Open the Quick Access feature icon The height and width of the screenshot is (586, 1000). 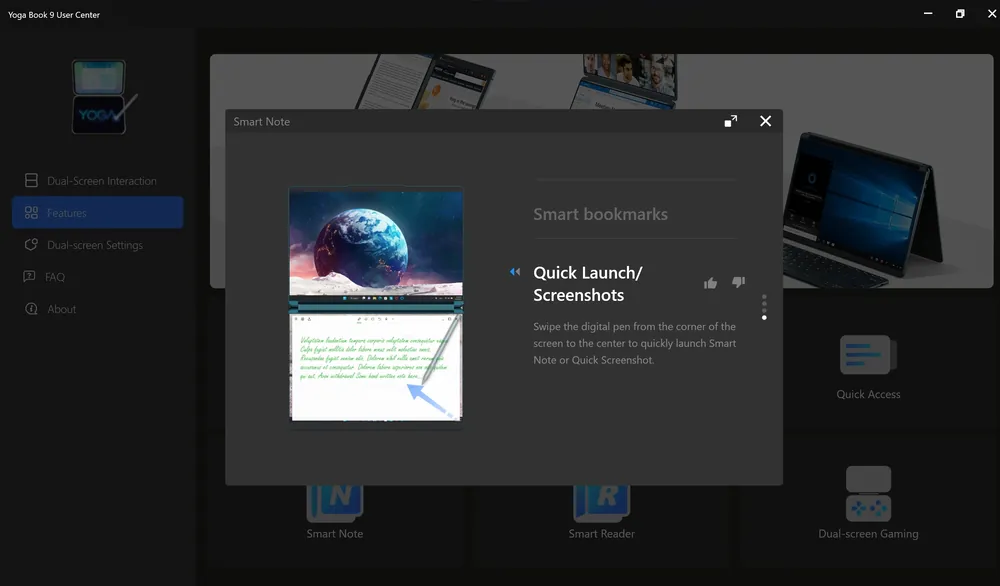click(x=868, y=355)
